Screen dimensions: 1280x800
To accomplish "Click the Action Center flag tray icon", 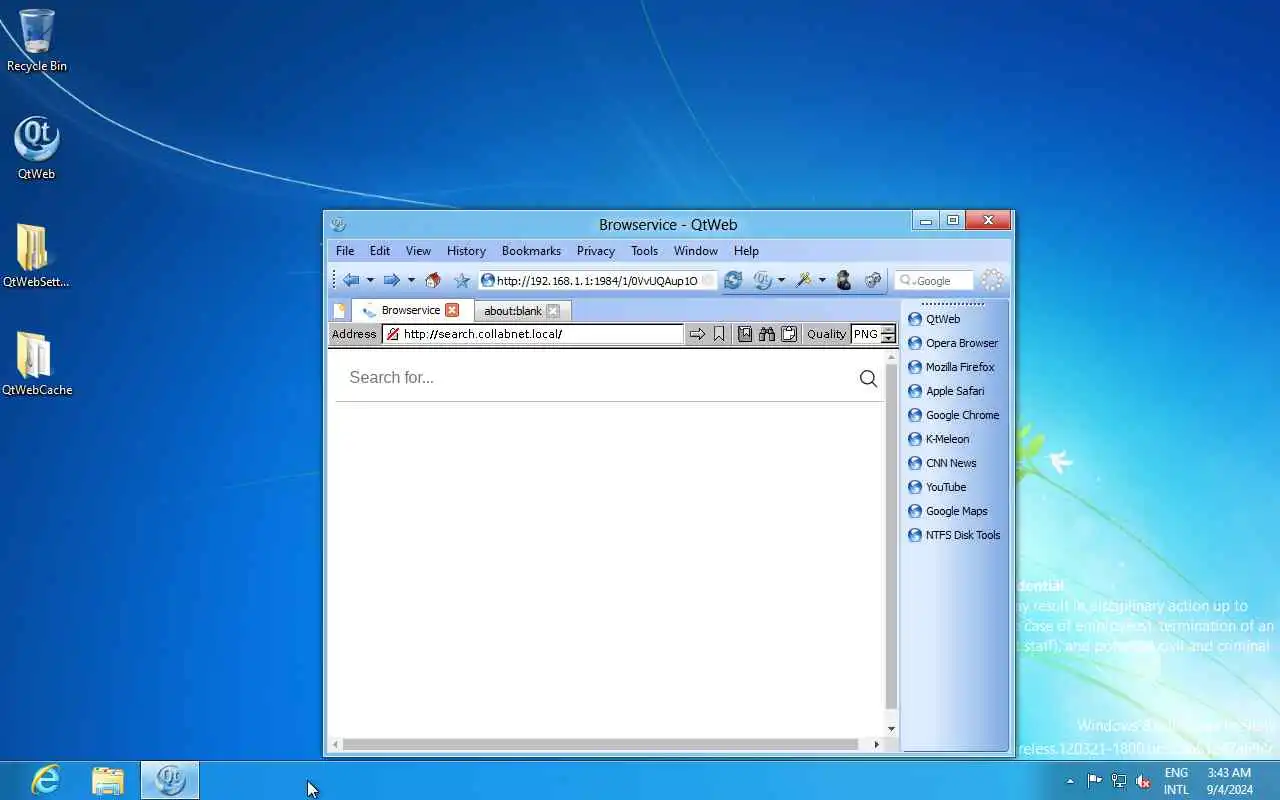I will (1095, 782).
